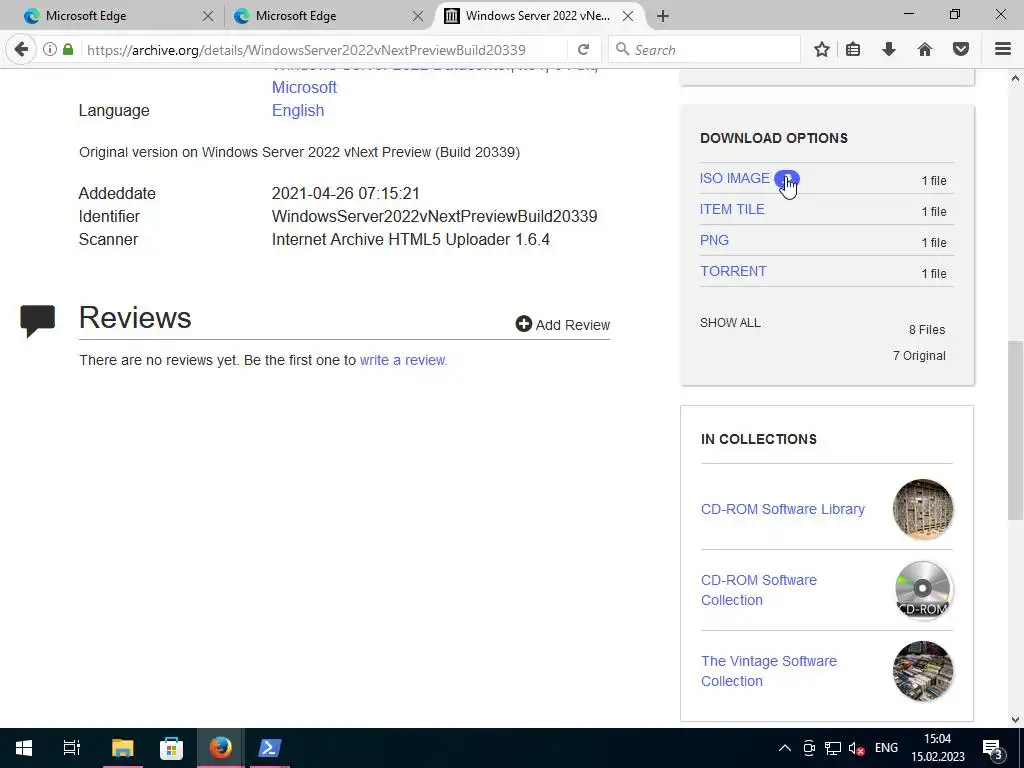This screenshot has width=1024, height=768.
Task: Open the notification center icon
Action: pos(992,748)
